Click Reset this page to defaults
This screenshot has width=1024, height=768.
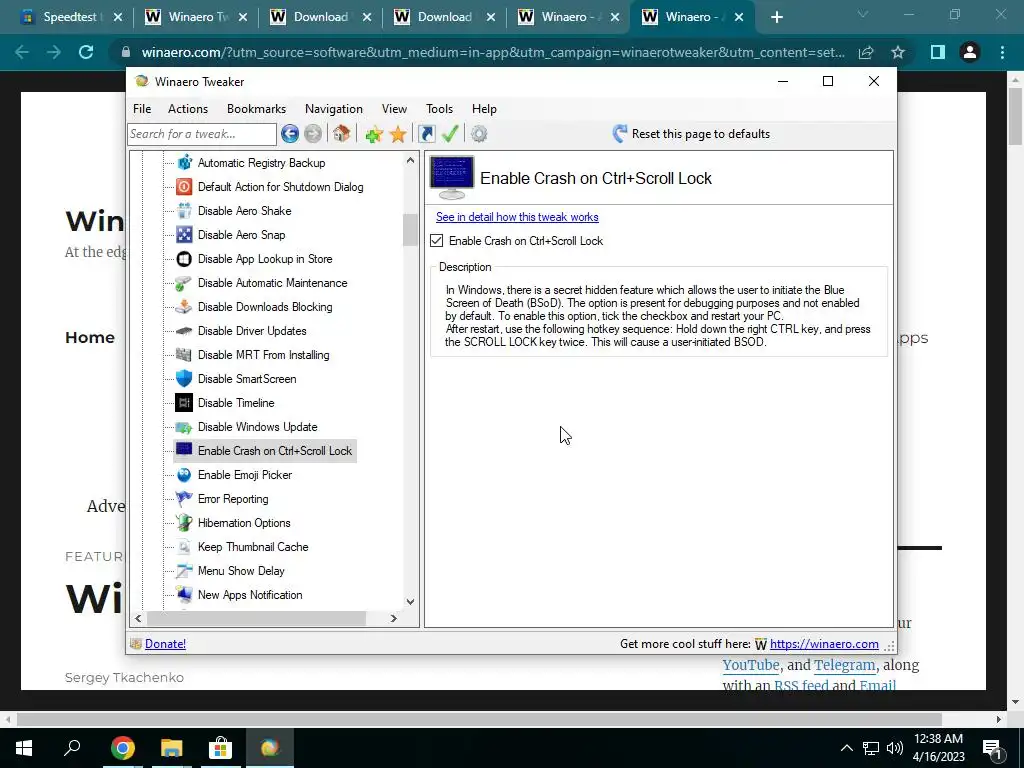[691, 134]
